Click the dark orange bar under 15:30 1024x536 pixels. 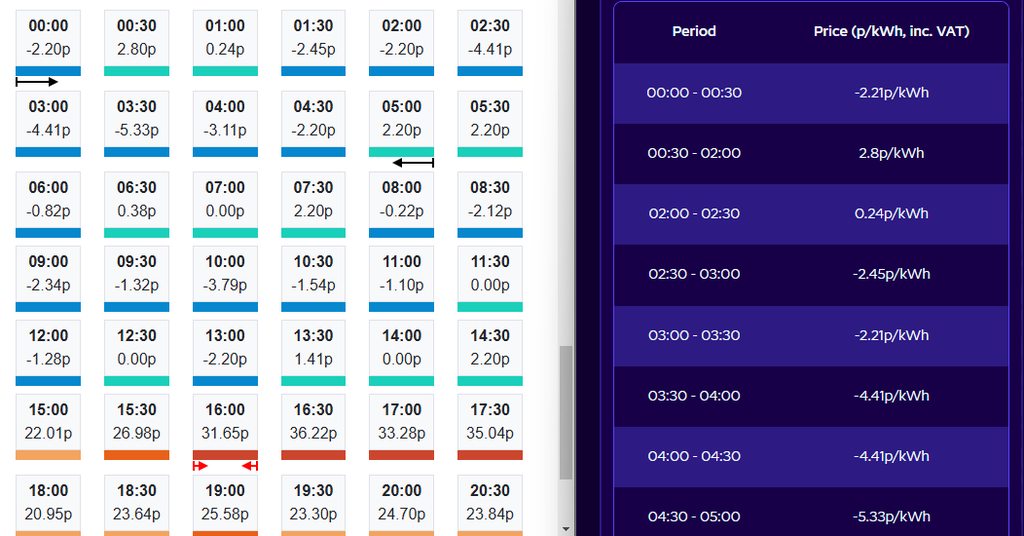point(136,455)
